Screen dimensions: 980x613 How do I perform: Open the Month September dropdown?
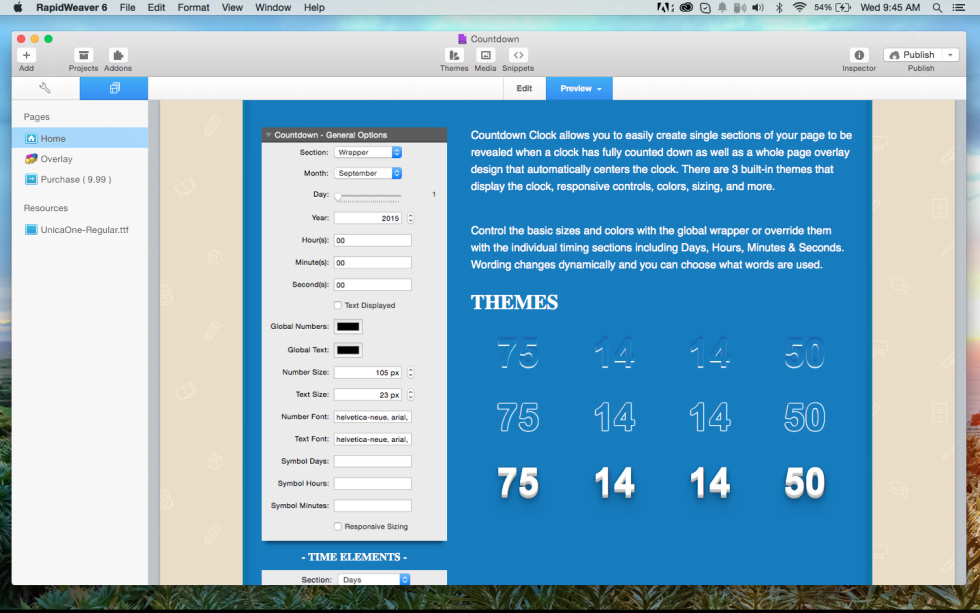[x=368, y=173]
